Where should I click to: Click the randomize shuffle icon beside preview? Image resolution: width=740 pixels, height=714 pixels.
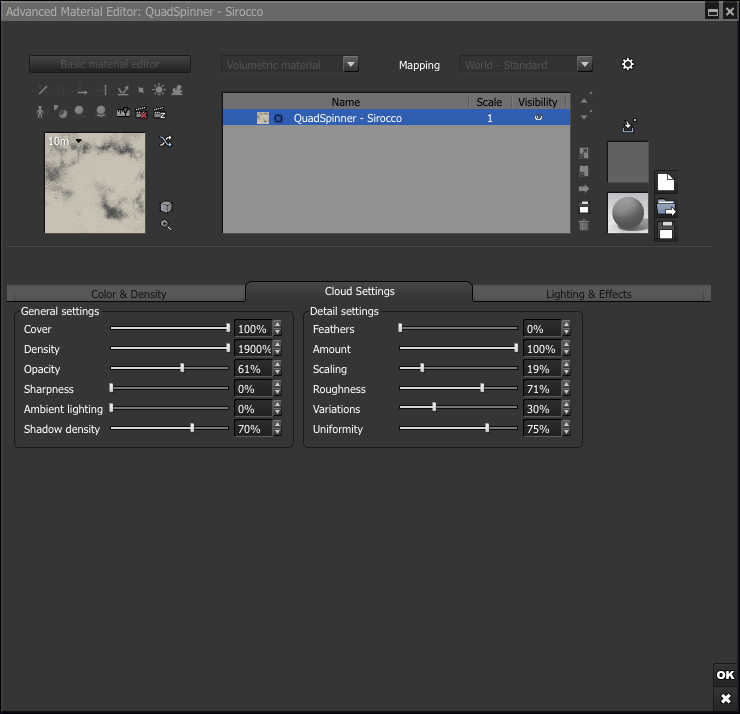click(x=166, y=142)
